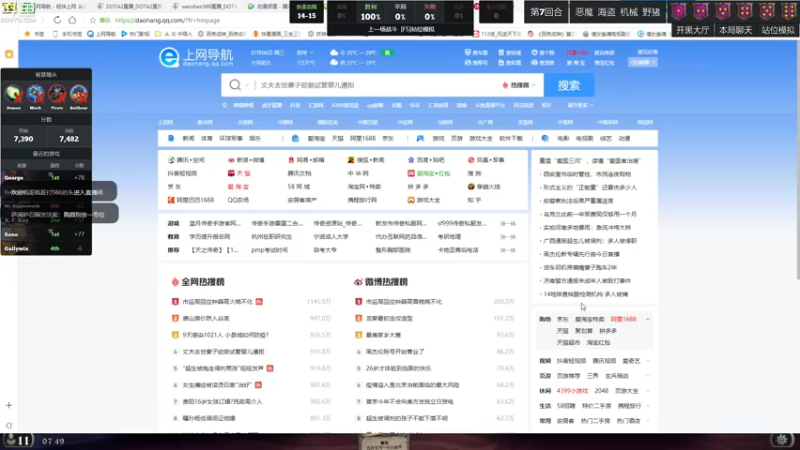Click the banned Quilboar race icon
This screenshot has height=450, width=800.
coord(78,95)
